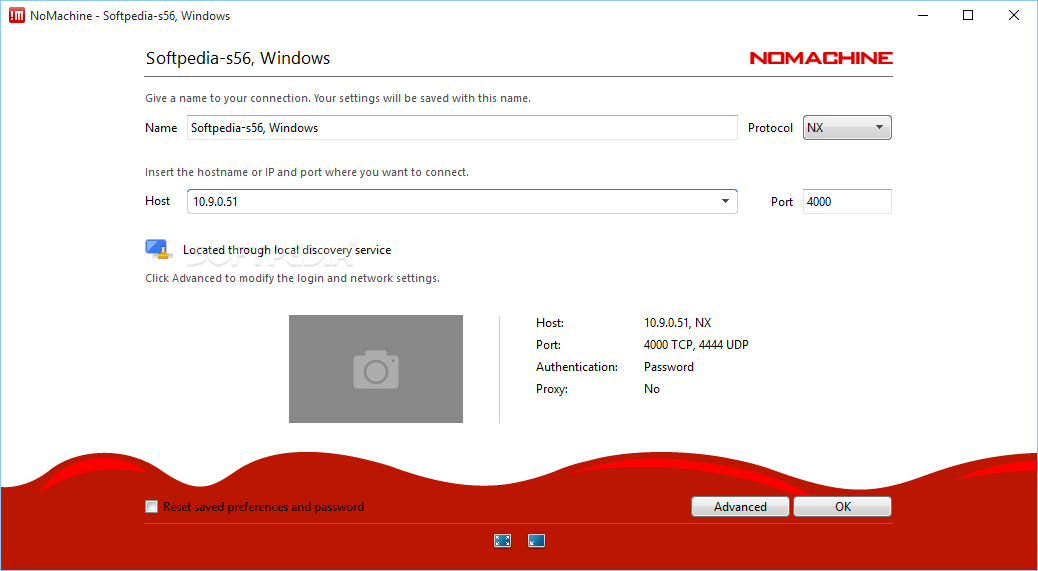Click the "10.9.0.51, NX" host value
The image size is (1038, 571).
(x=677, y=323)
